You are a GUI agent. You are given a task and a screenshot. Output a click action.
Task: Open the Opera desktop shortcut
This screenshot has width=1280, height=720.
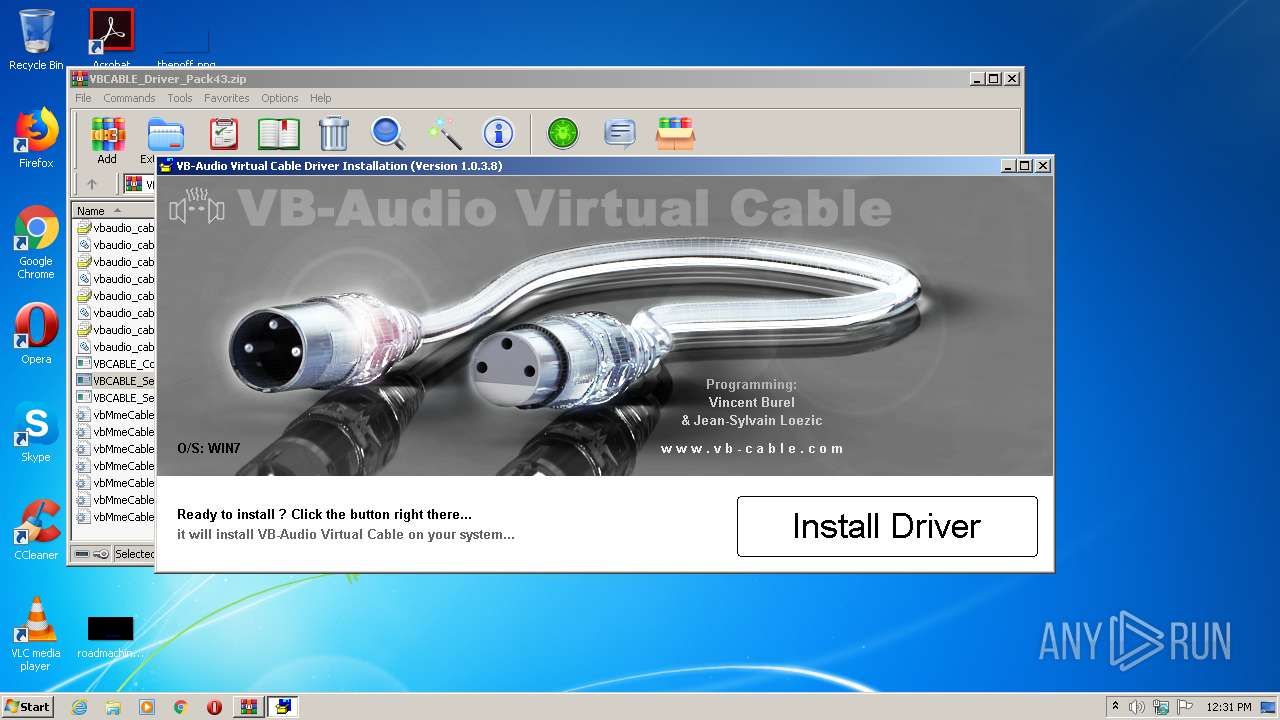(x=36, y=334)
